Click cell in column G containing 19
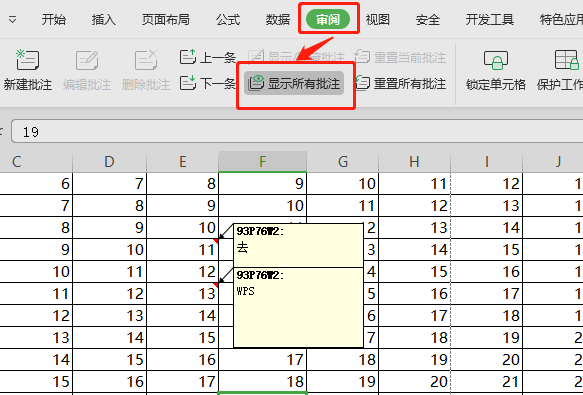 [342, 382]
